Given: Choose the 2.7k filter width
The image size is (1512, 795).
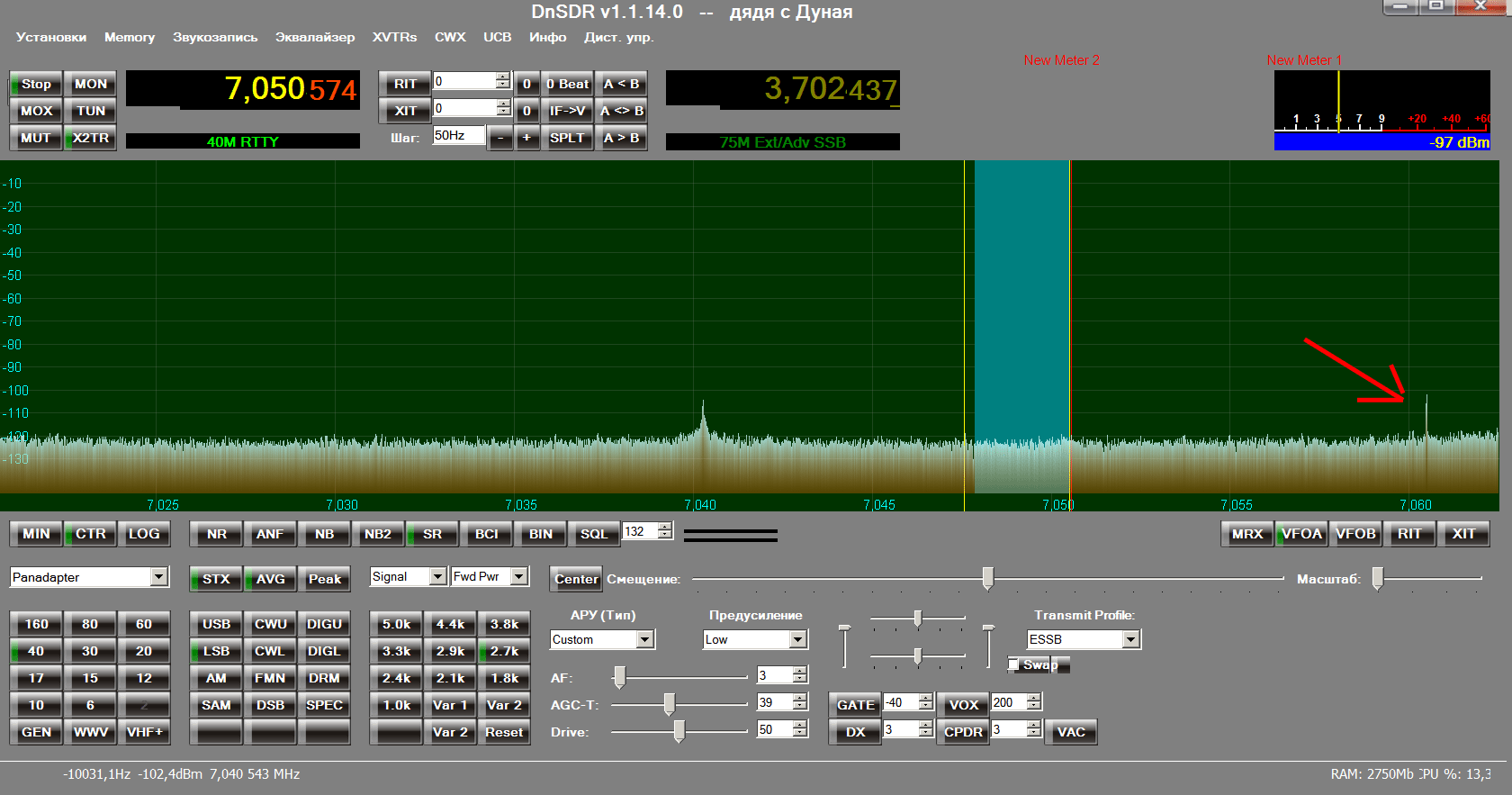Looking at the screenshot, I should click(x=504, y=651).
